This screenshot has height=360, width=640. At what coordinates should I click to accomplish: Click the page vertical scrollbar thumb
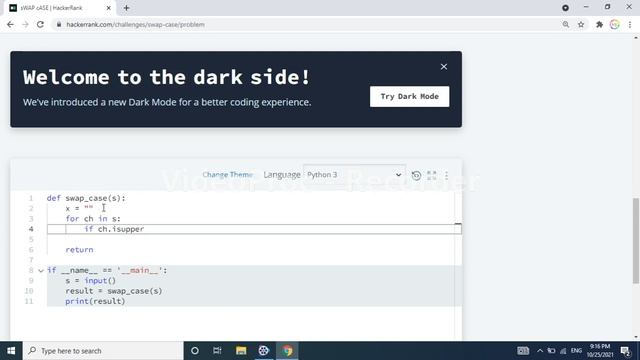click(636, 241)
